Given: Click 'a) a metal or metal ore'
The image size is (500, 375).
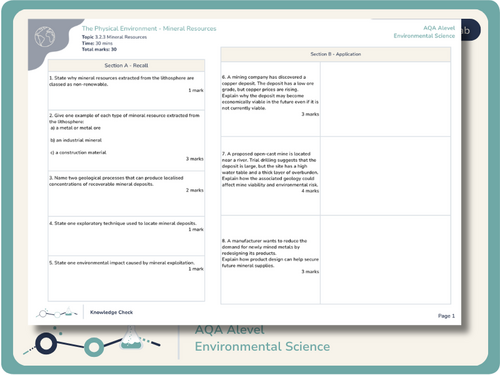Looking at the screenshot, I should point(75,128).
